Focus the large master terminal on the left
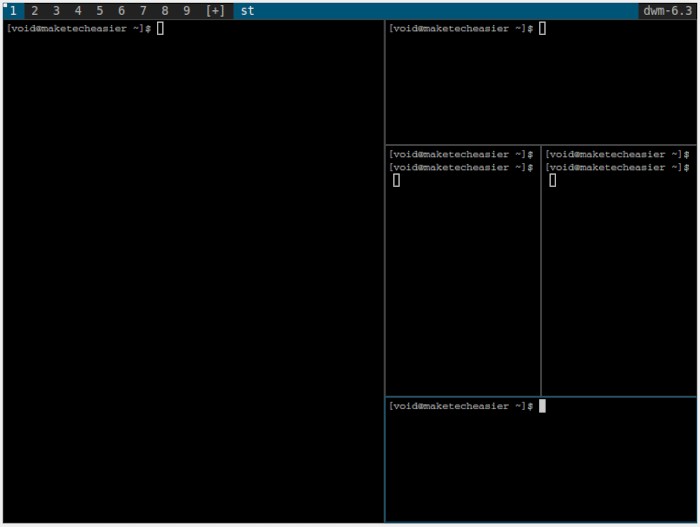The image size is (700, 527). click(x=193, y=271)
